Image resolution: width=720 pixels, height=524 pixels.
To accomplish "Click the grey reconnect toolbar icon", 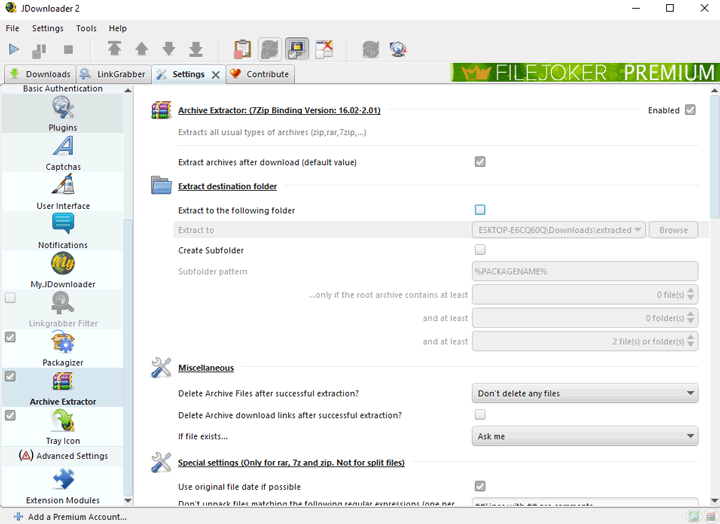I will click(371, 49).
